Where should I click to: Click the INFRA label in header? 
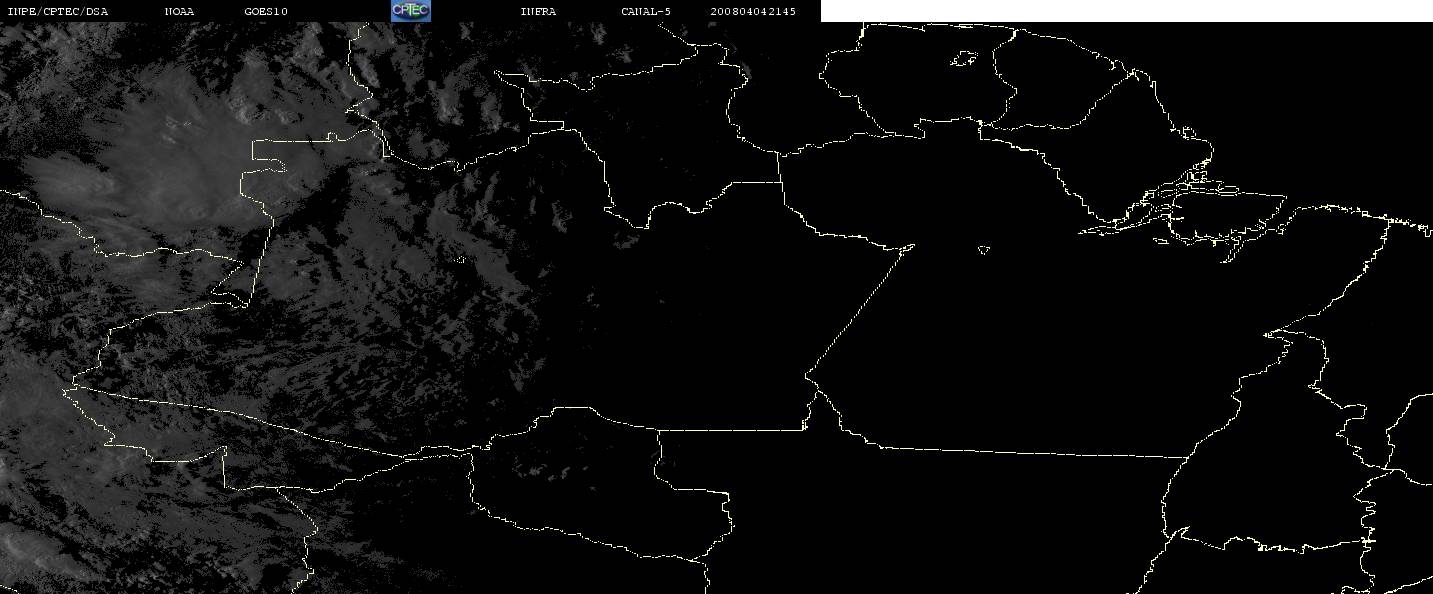[x=538, y=12]
